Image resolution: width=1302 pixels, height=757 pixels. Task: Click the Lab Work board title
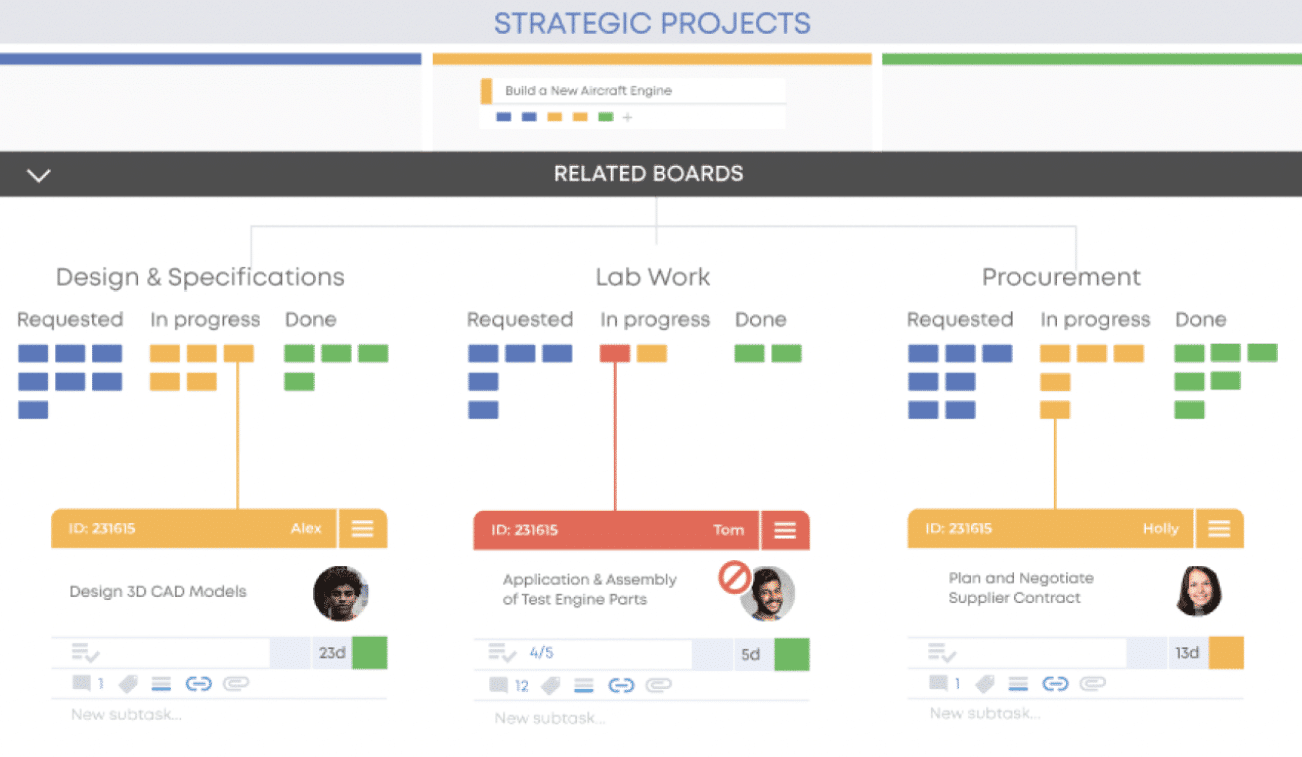click(x=653, y=277)
